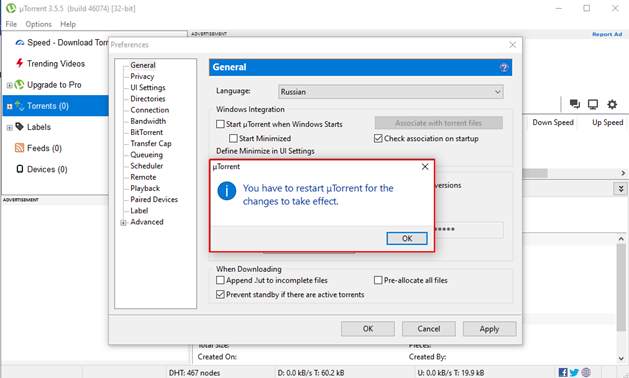Select Paired Devices in preferences tree
This screenshot has height=378, width=629.
pyautogui.click(x=154, y=199)
